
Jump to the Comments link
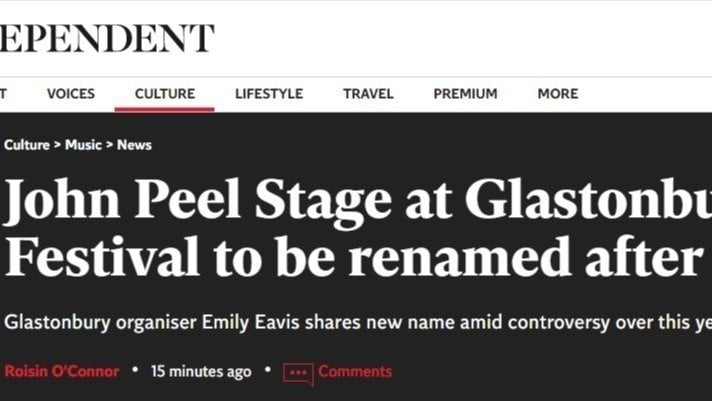coord(355,372)
